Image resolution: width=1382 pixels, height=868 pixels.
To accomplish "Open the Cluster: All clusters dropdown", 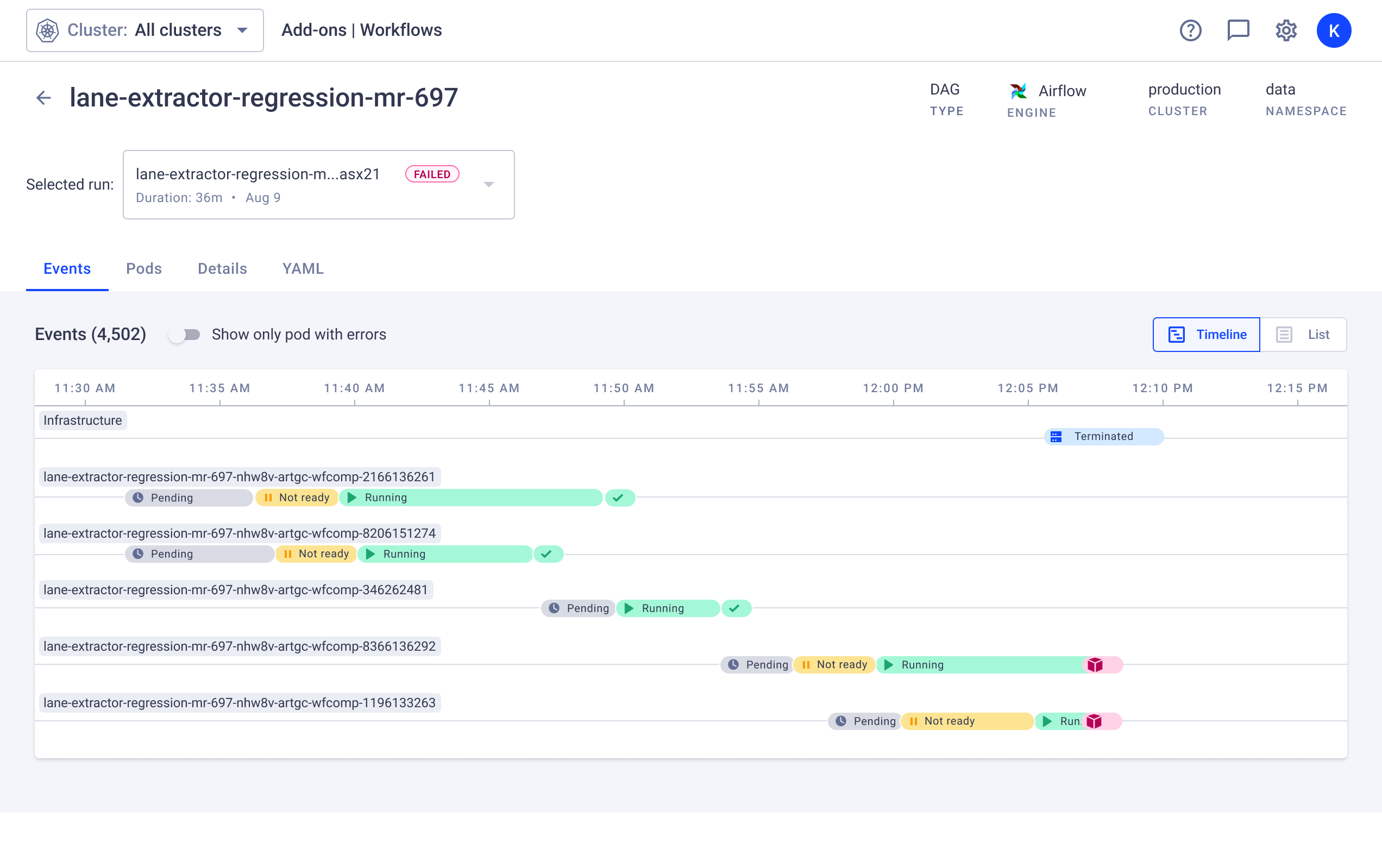I will pyautogui.click(x=145, y=30).
